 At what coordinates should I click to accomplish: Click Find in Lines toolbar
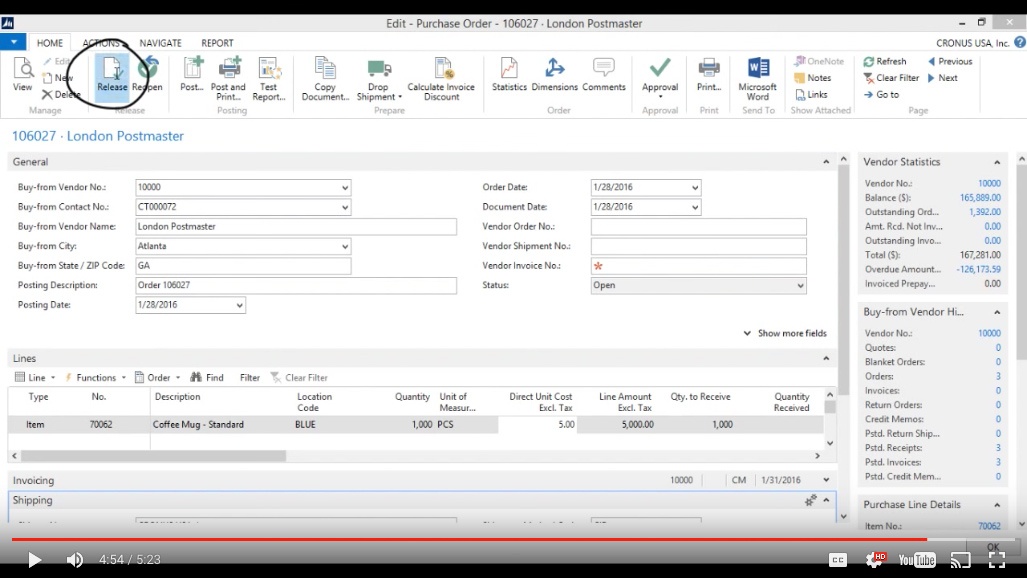(207, 377)
